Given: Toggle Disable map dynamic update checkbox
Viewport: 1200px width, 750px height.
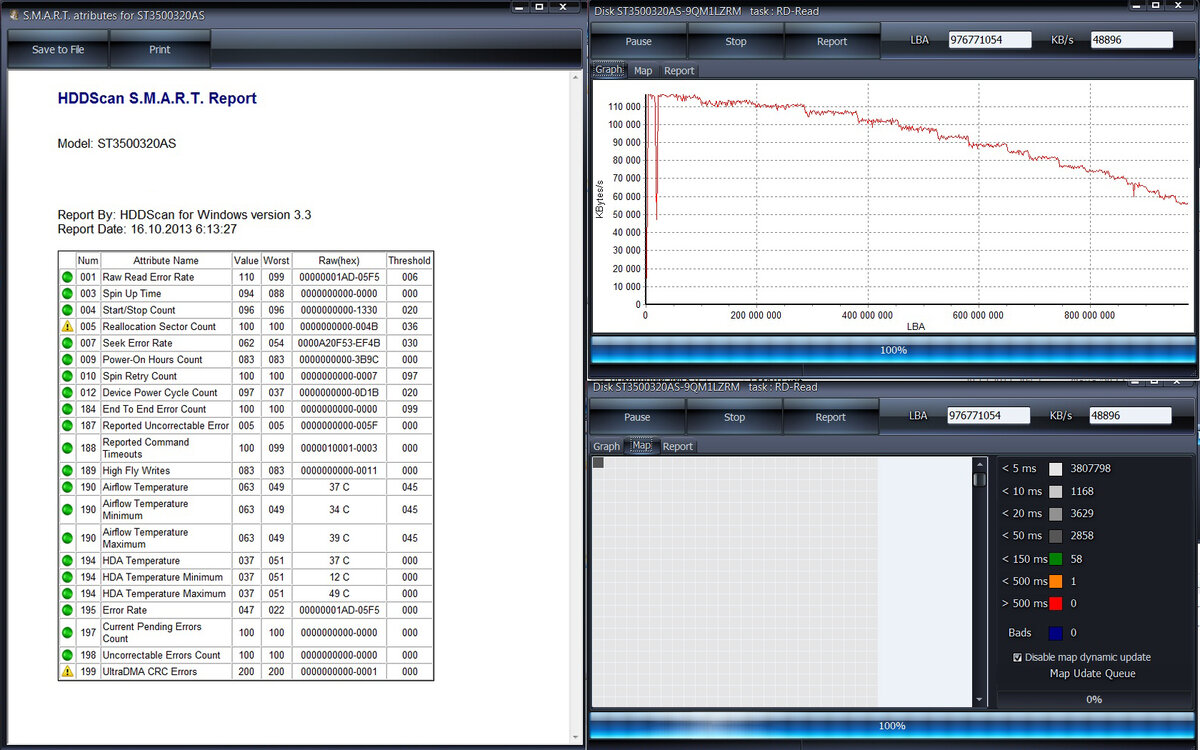Looking at the screenshot, I should 1017,657.
